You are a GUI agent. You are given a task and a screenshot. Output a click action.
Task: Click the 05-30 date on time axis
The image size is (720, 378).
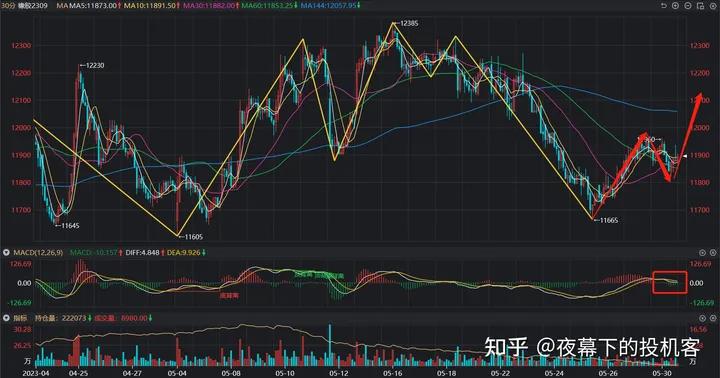coord(662,373)
